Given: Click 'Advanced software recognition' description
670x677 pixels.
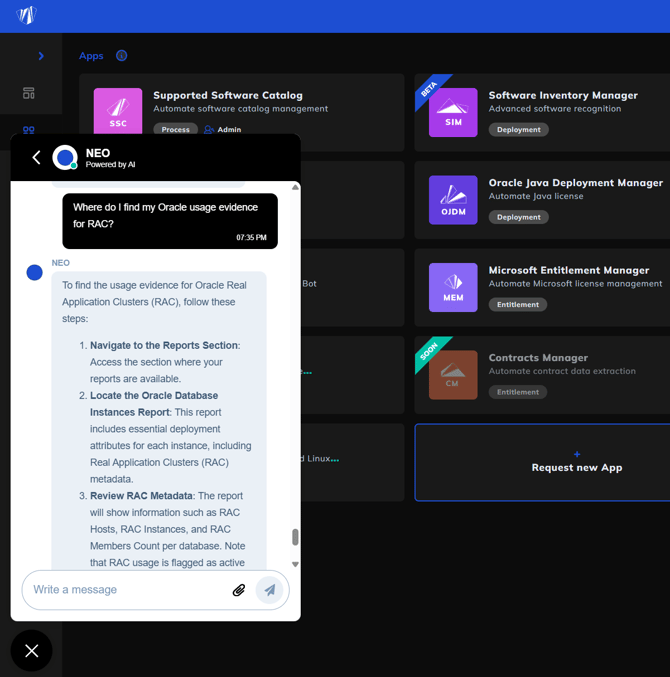Looking at the screenshot, I should point(555,109).
